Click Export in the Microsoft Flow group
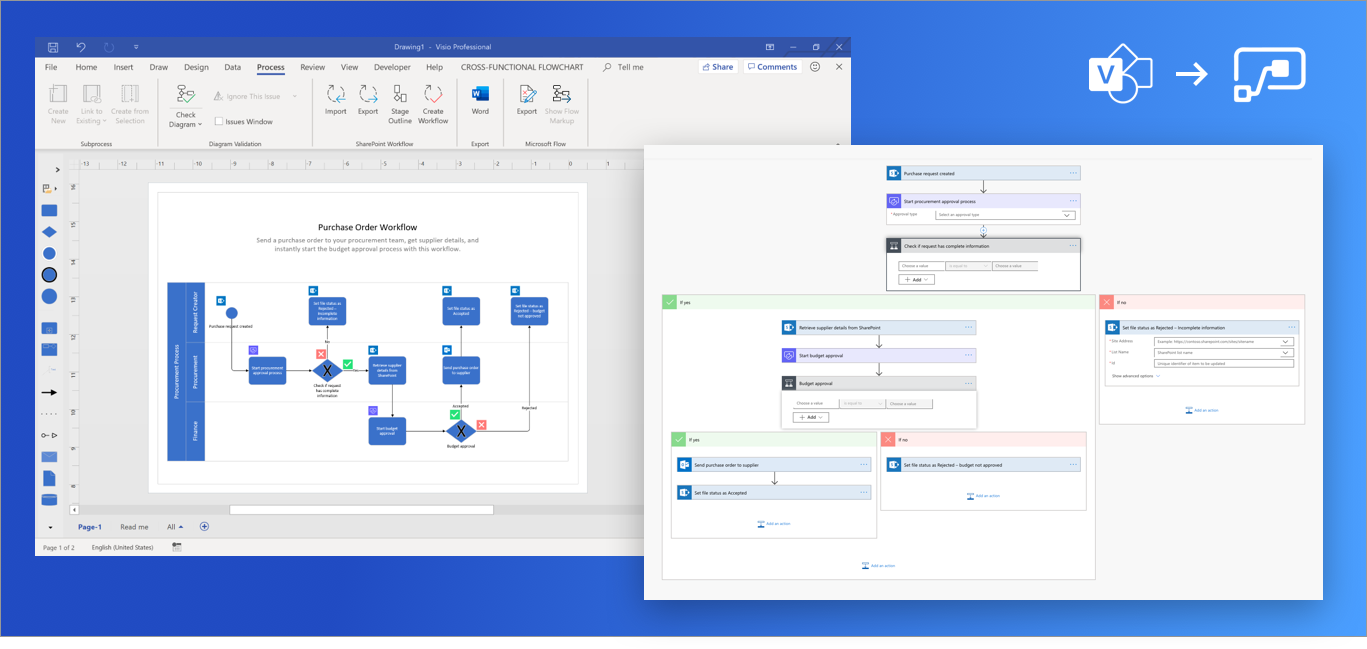 pos(526,97)
